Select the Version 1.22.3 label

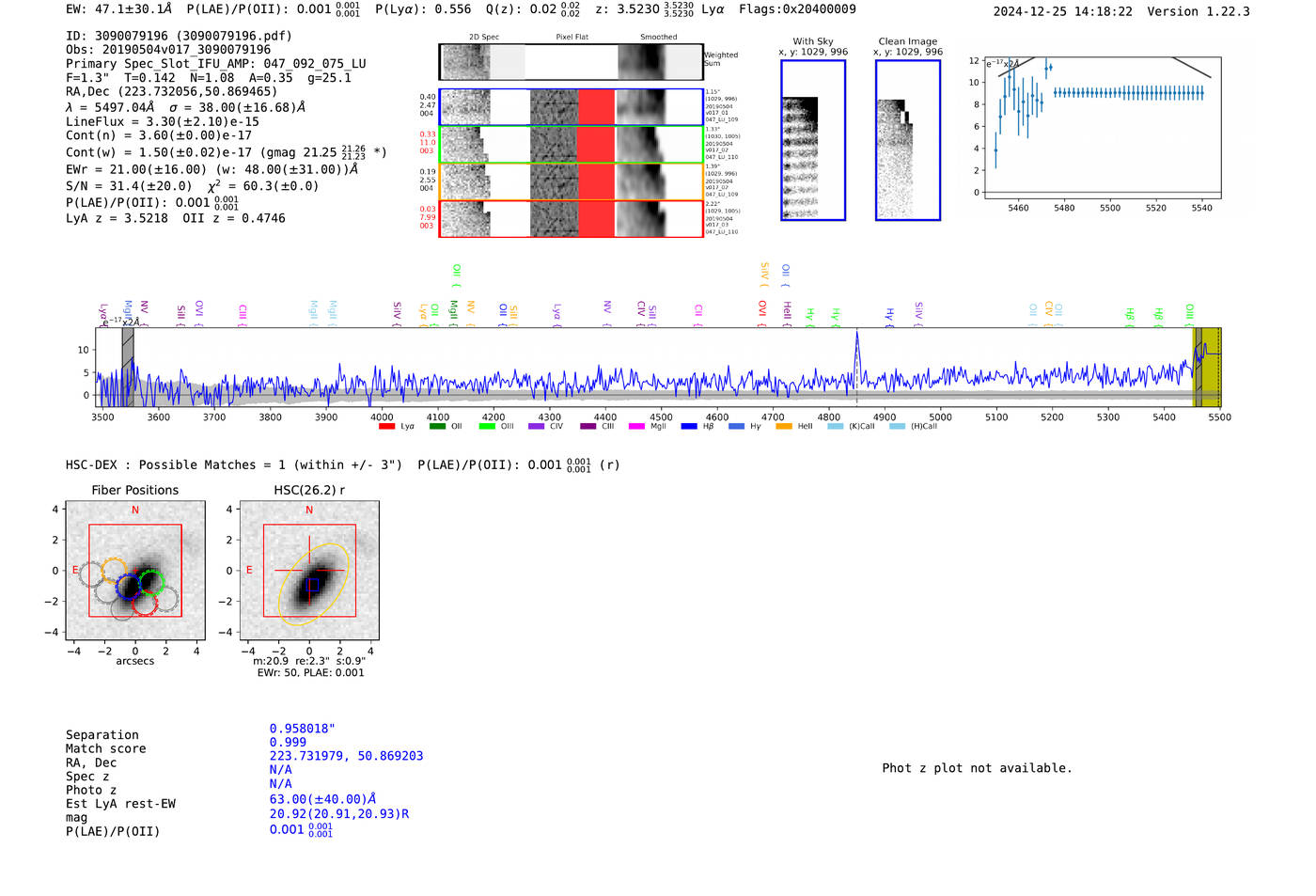point(1198,11)
